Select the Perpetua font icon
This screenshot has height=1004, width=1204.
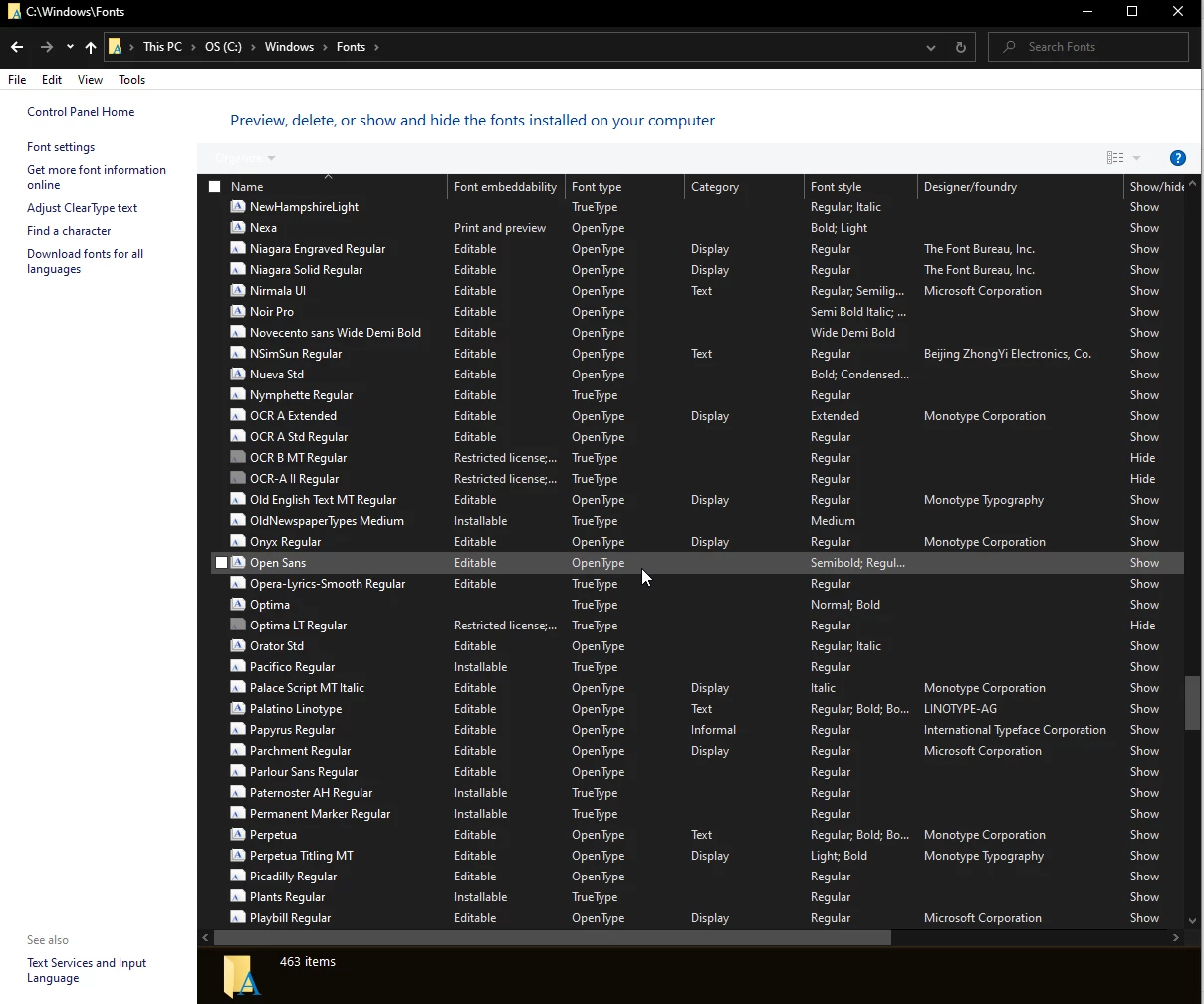click(x=238, y=835)
